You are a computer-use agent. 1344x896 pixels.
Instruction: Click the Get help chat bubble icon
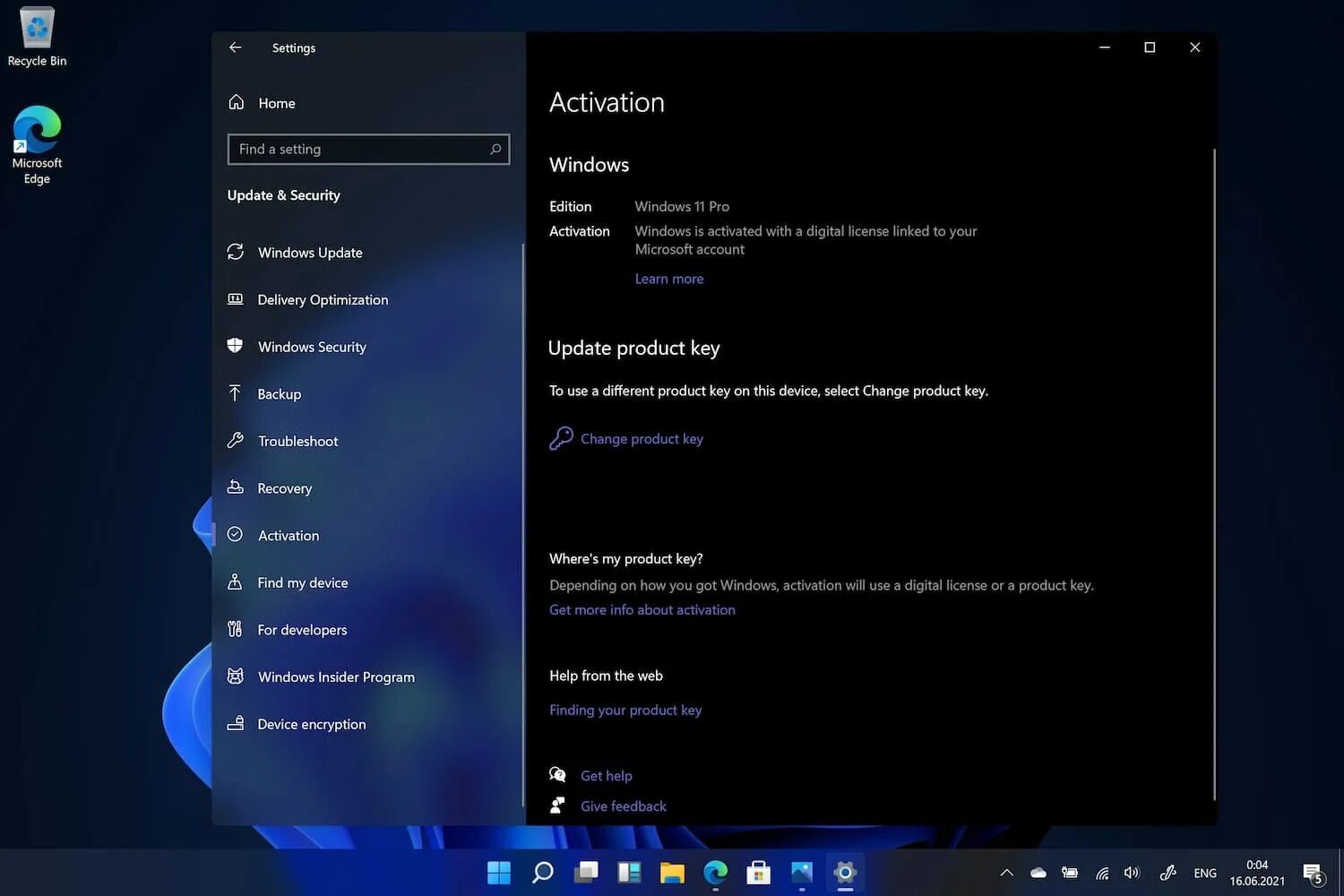click(557, 775)
